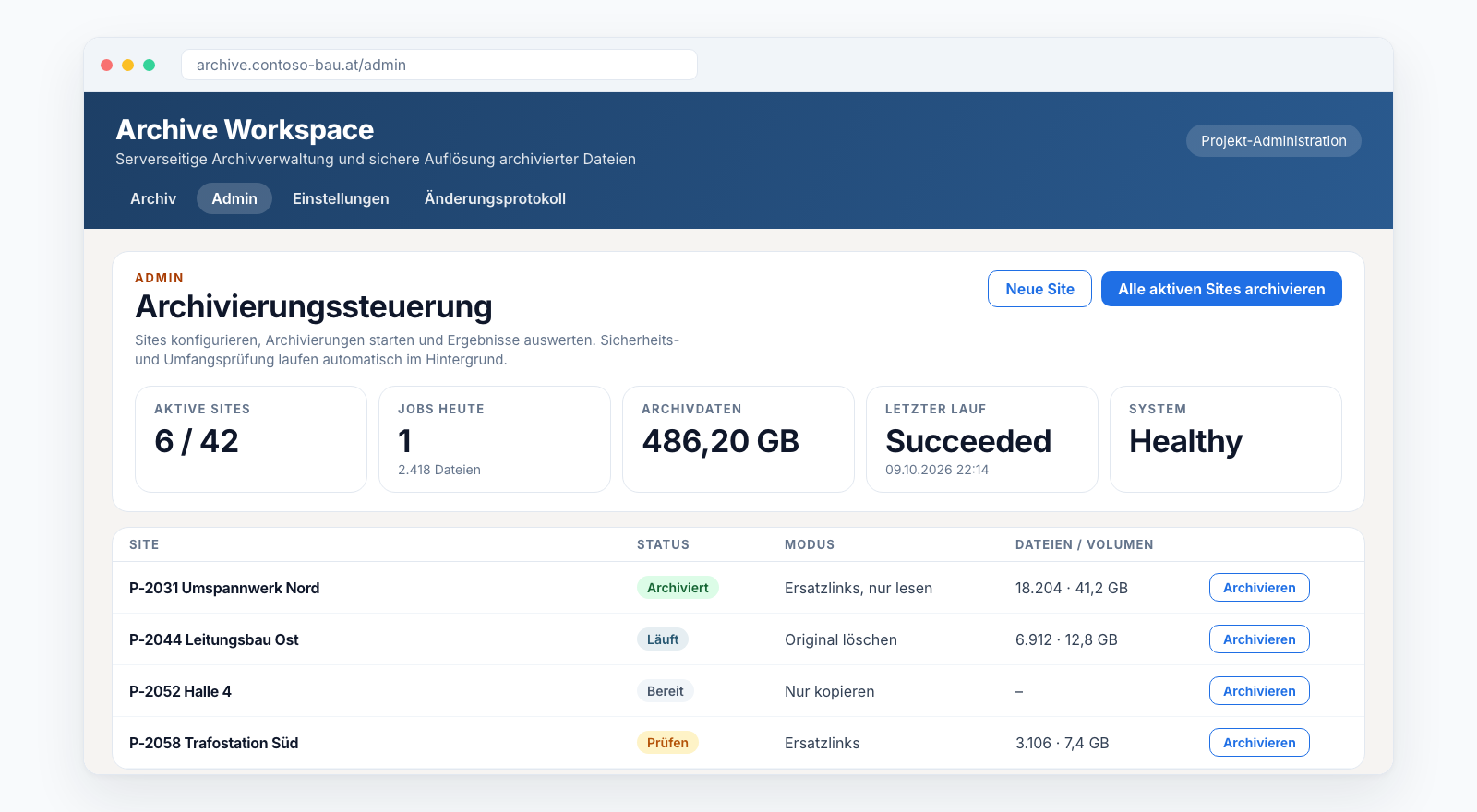This screenshot has width=1477, height=812.
Task: Archive the P-2058 Trafostation Süd site
Action: (1259, 743)
